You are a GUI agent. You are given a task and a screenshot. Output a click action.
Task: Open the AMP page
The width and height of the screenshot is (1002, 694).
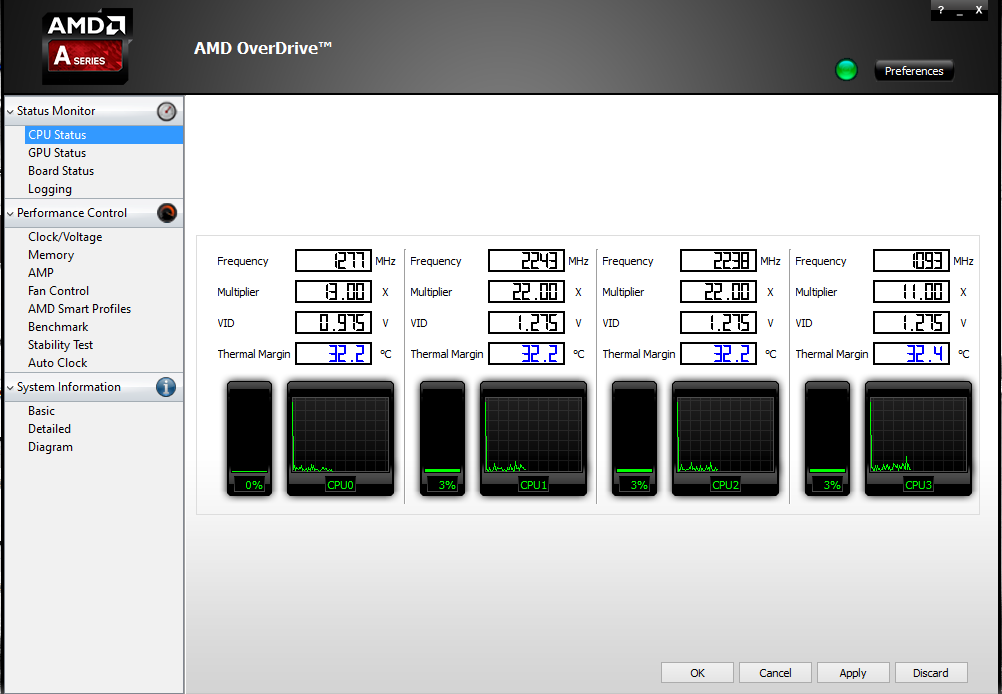tap(41, 273)
